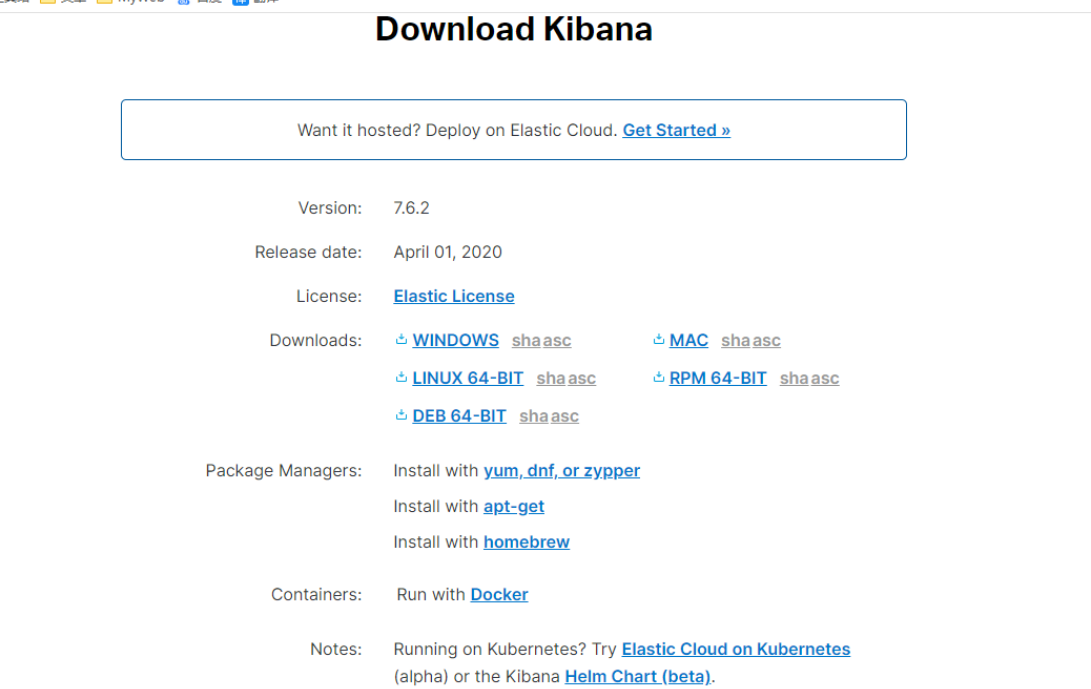Image resolution: width=1091 pixels, height=689 pixels.
Task: Open the asc signature for DEB 64-BIT
Action: click(564, 417)
